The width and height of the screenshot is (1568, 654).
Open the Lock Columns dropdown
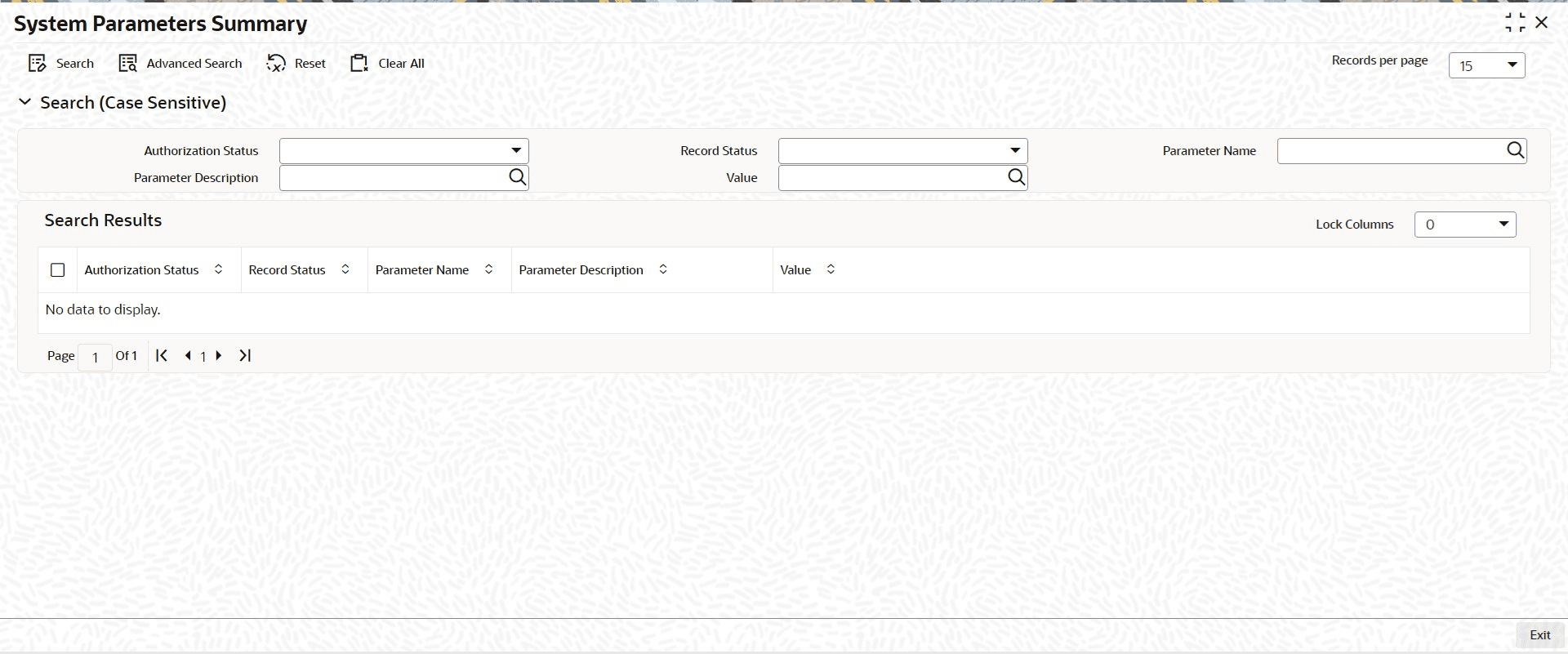click(x=1465, y=225)
